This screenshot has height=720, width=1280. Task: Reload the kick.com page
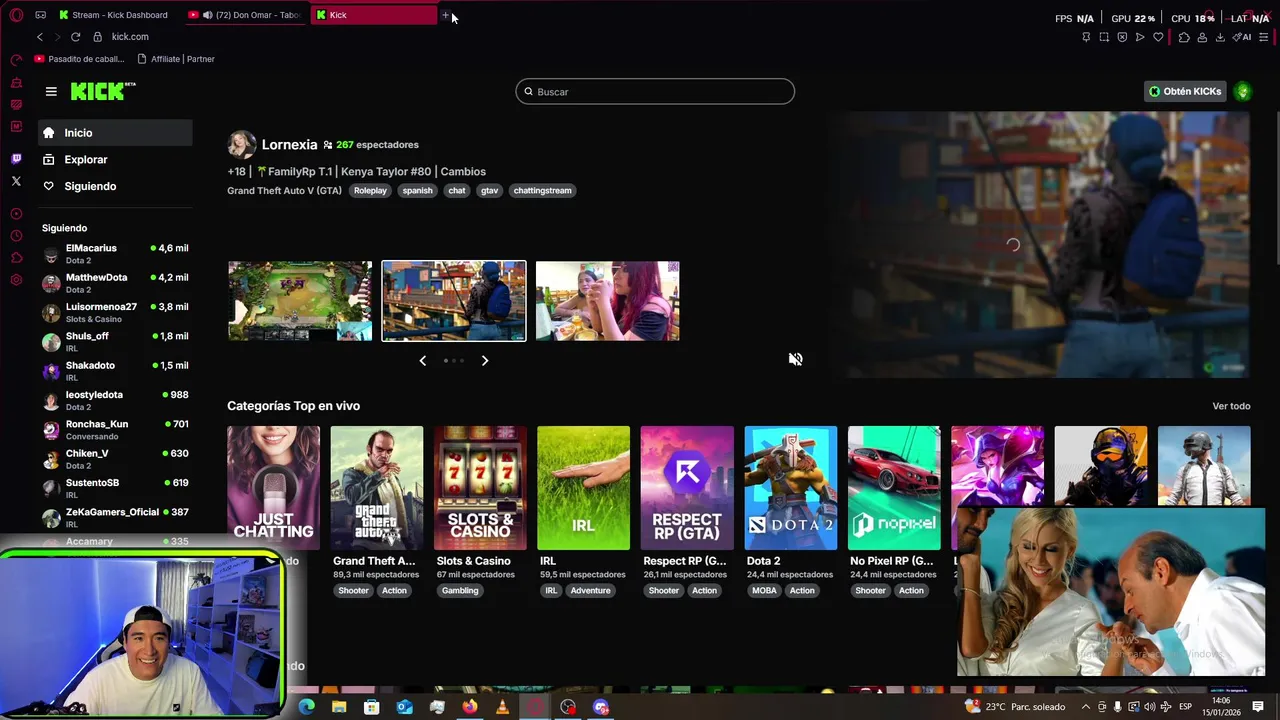point(75,37)
